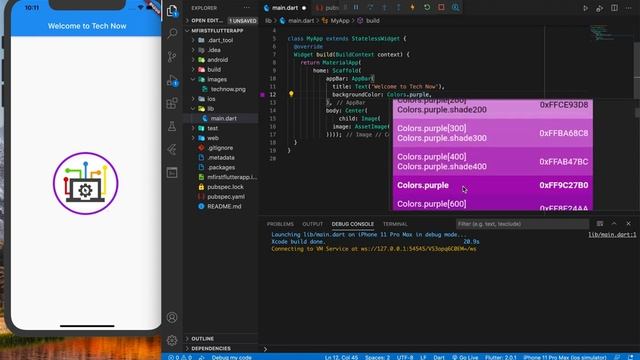Maximize the bottom panel with the chevron-up icon

point(614,224)
